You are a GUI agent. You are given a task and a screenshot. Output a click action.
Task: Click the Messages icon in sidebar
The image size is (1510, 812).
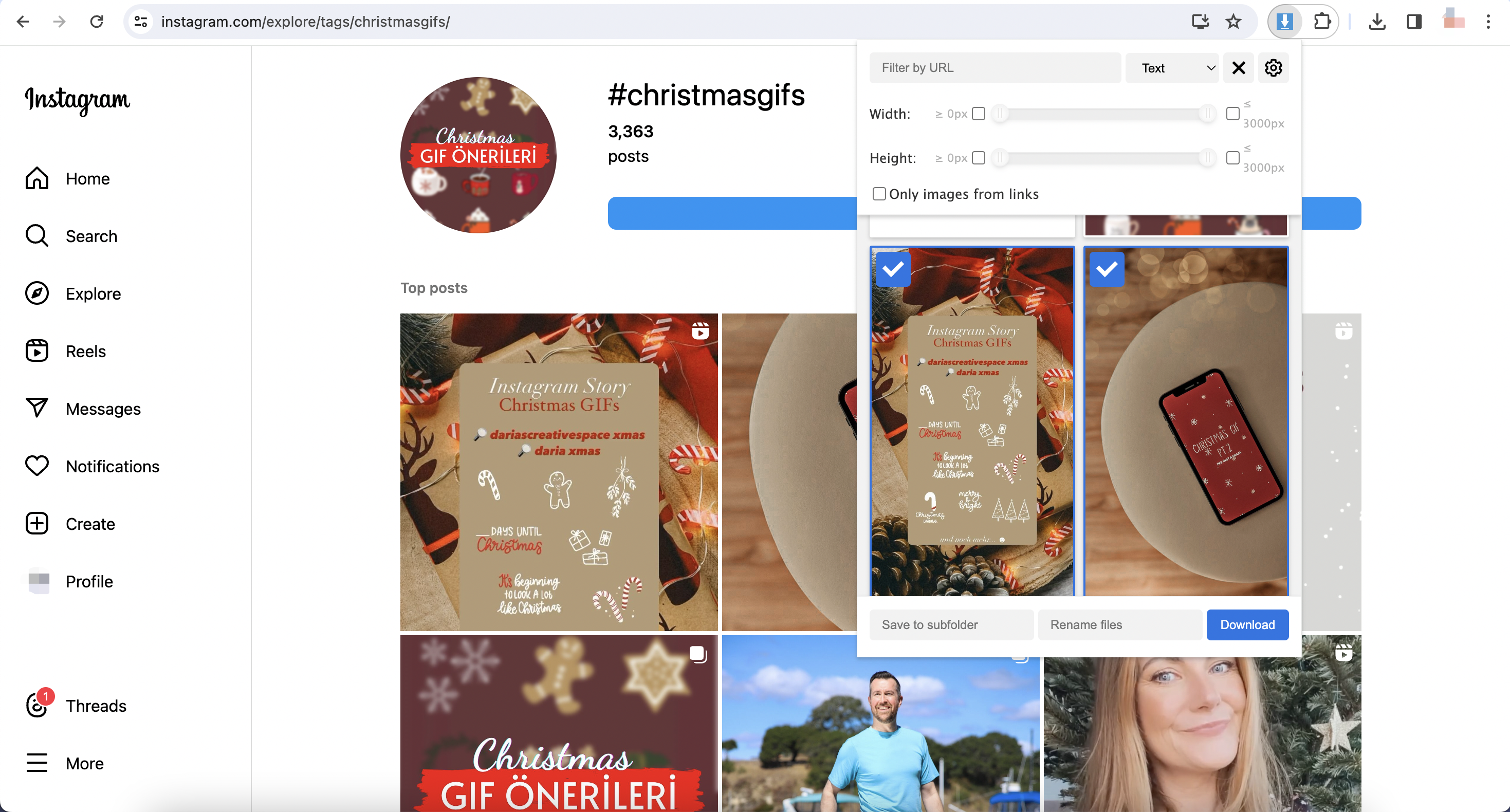[x=36, y=408]
